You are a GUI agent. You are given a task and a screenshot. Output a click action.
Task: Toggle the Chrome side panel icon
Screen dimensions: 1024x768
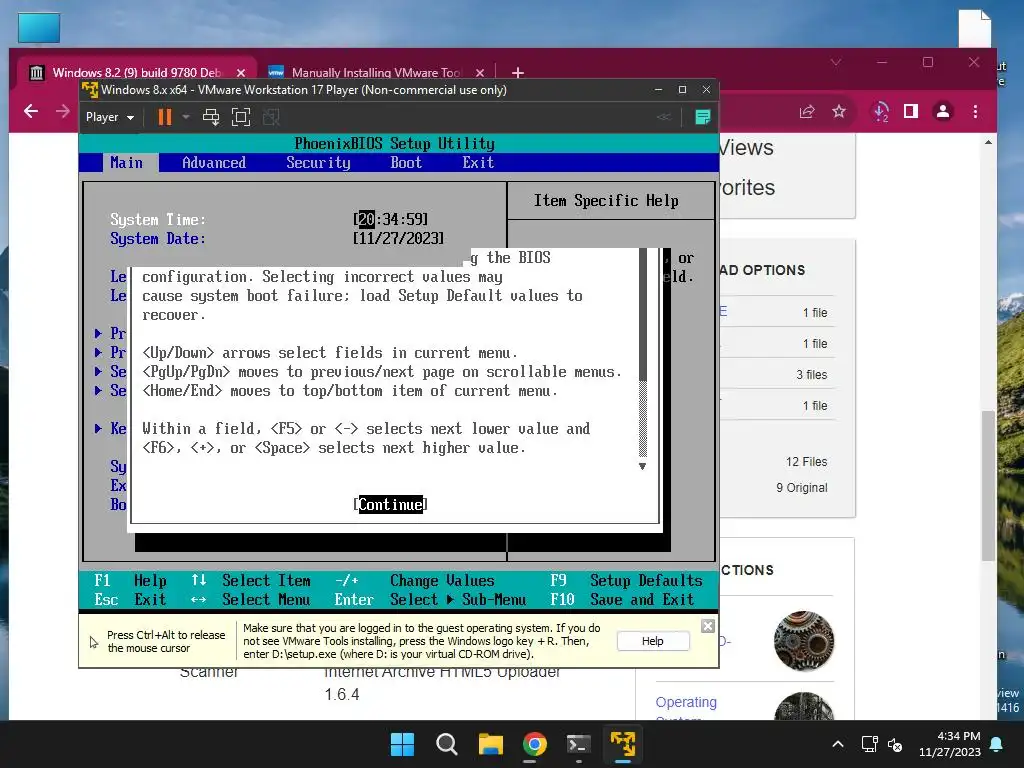coord(911,112)
